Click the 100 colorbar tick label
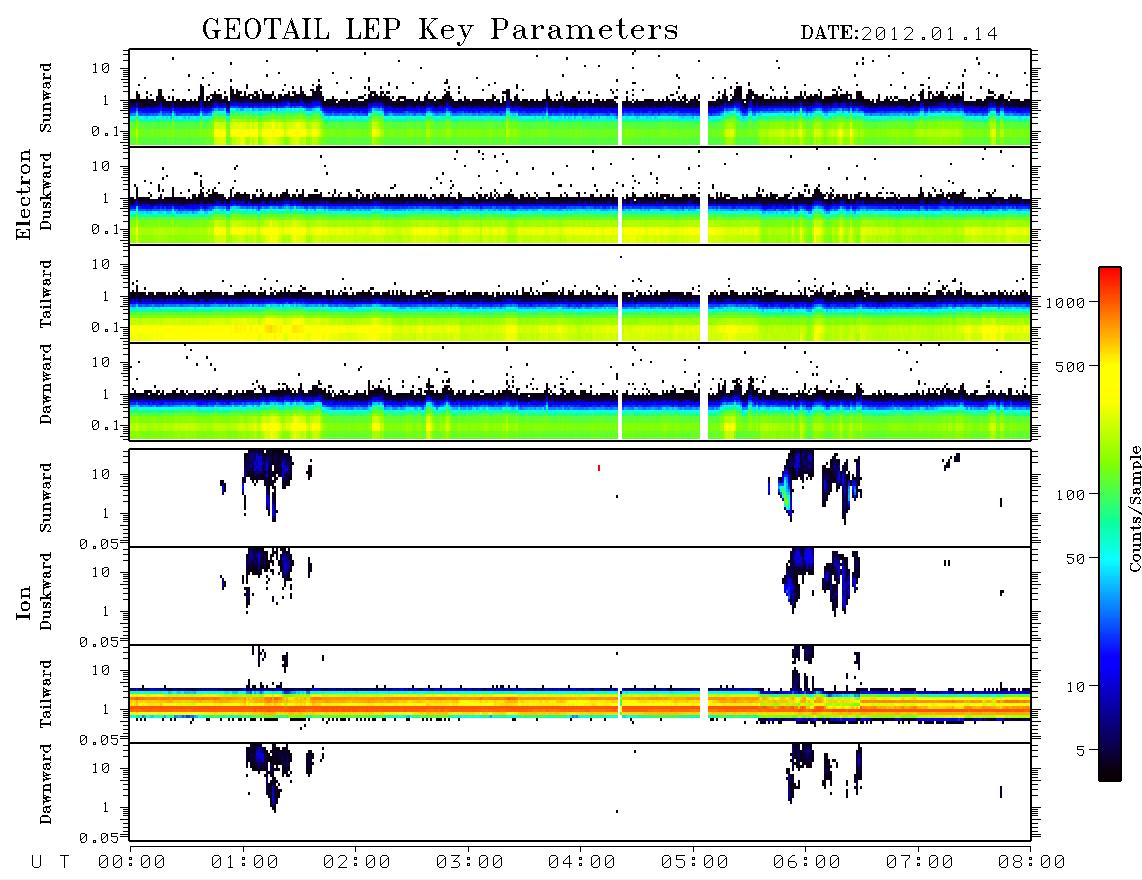The height and width of the screenshot is (880, 1142). pyautogui.click(x=1070, y=495)
